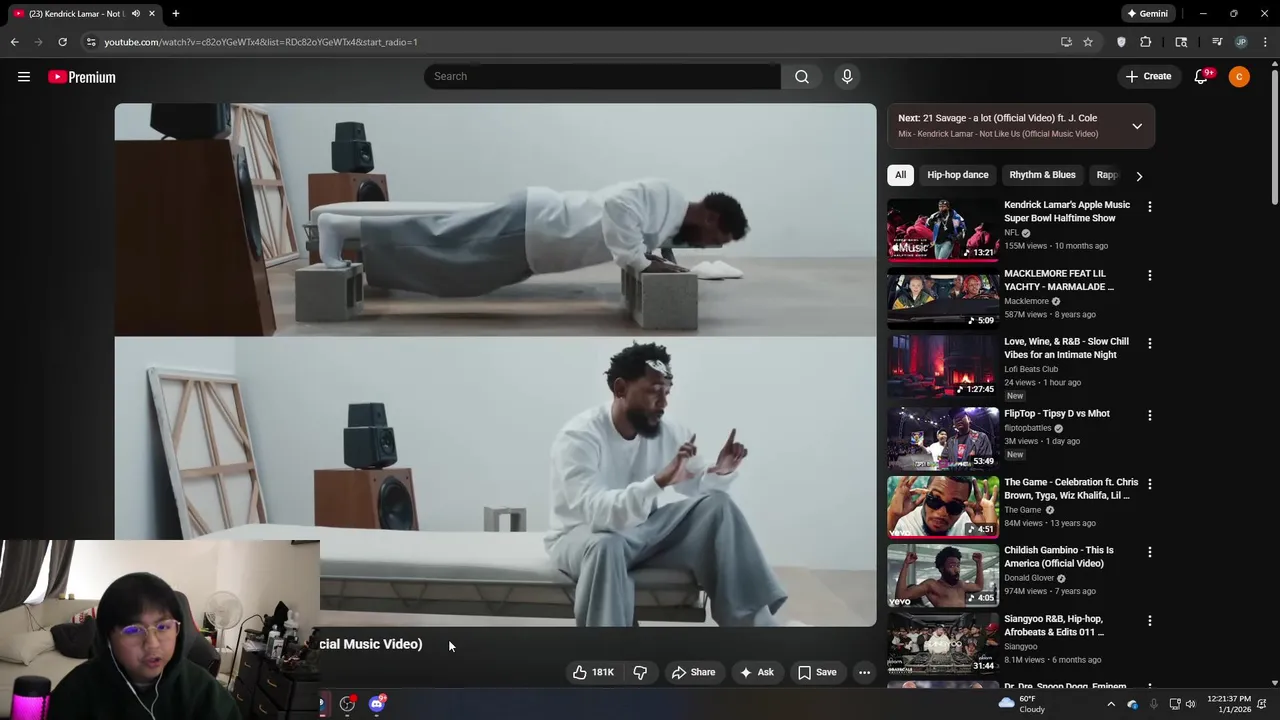Screen dimensions: 1280x720
Task: Select the partially visible Rapp filter chip
Action: [1106, 175]
